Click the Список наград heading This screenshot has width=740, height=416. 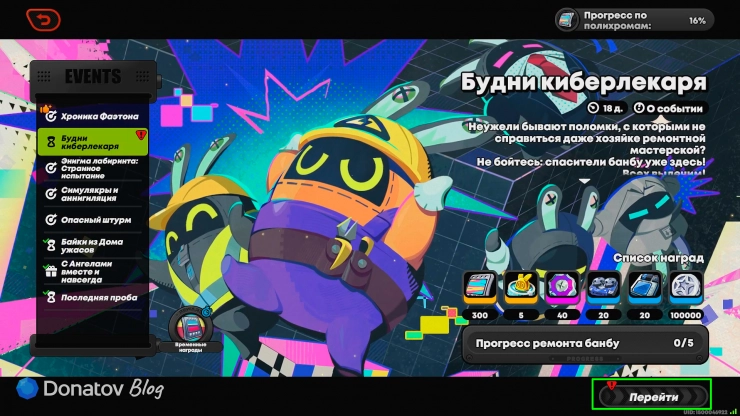(x=658, y=258)
